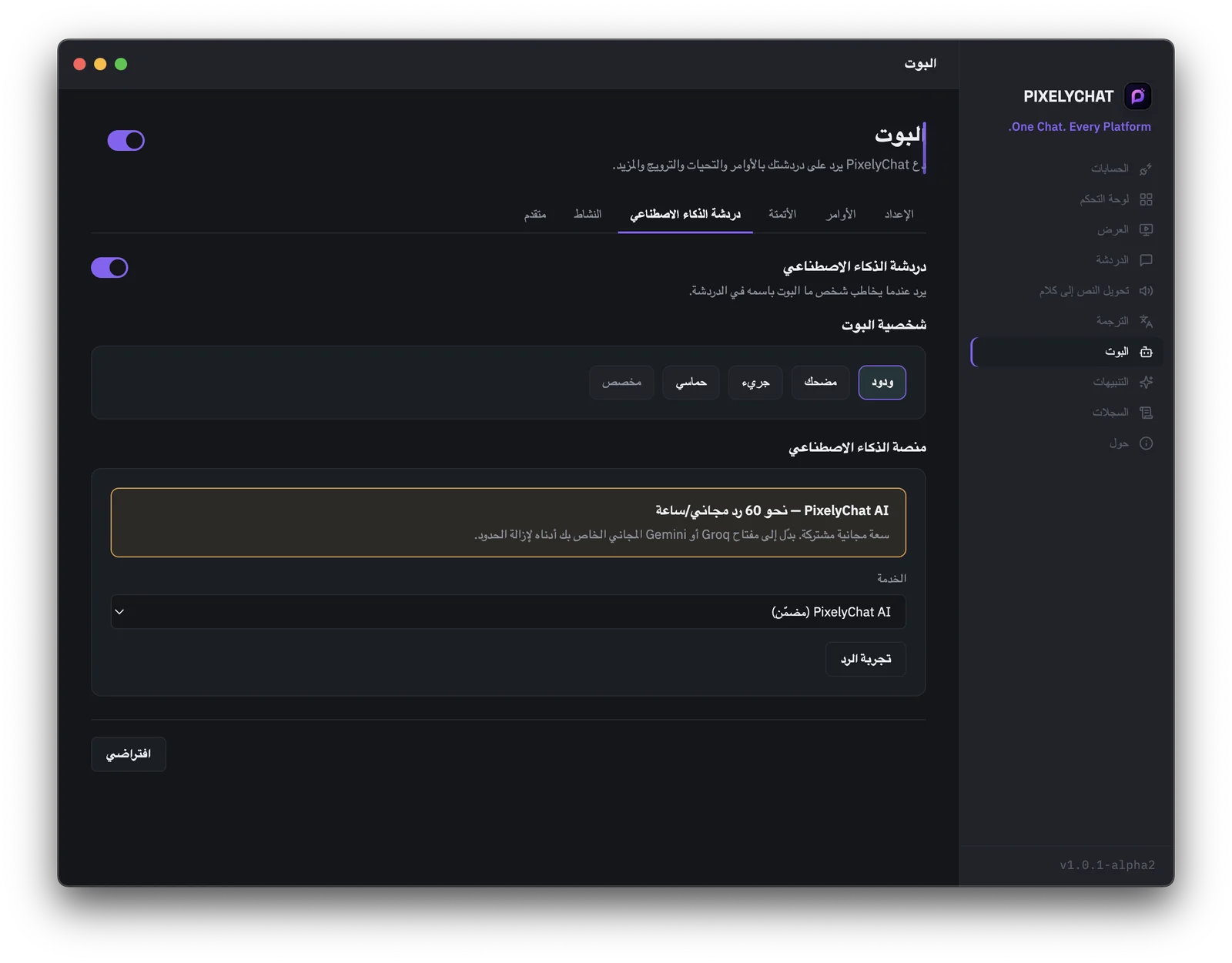Image resolution: width=1232 pixels, height=963 pixels.
Task: Switch to the الأتمتة tab
Action: (782, 214)
